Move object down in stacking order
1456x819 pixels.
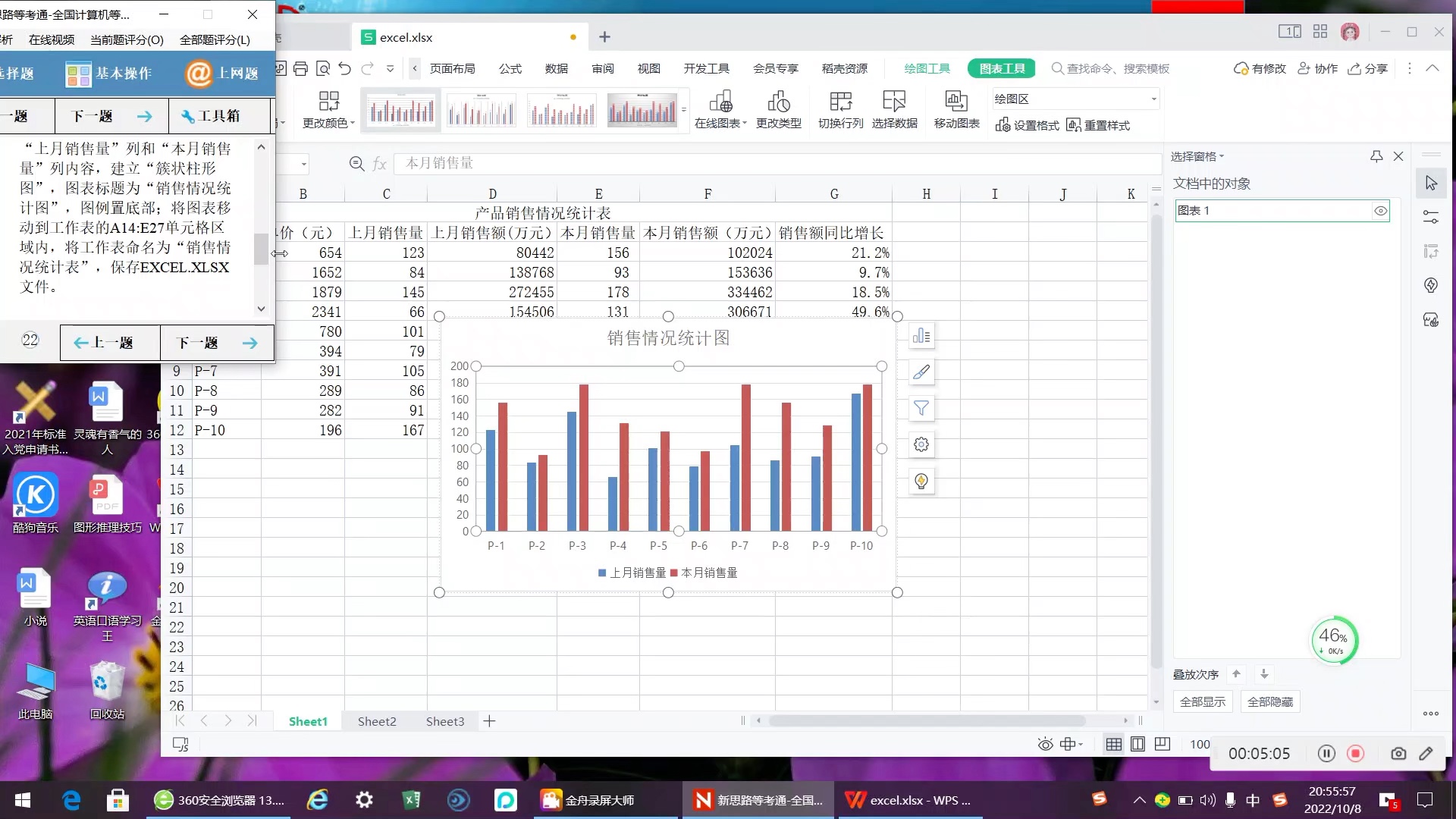click(1264, 674)
